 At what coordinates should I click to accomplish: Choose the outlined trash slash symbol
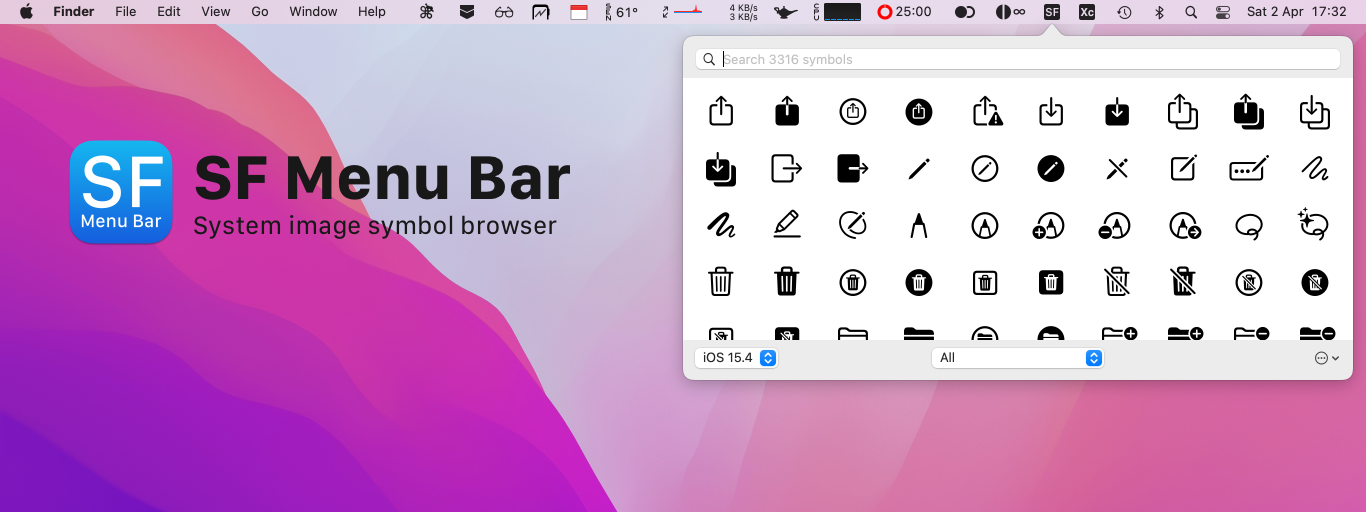(x=1117, y=282)
